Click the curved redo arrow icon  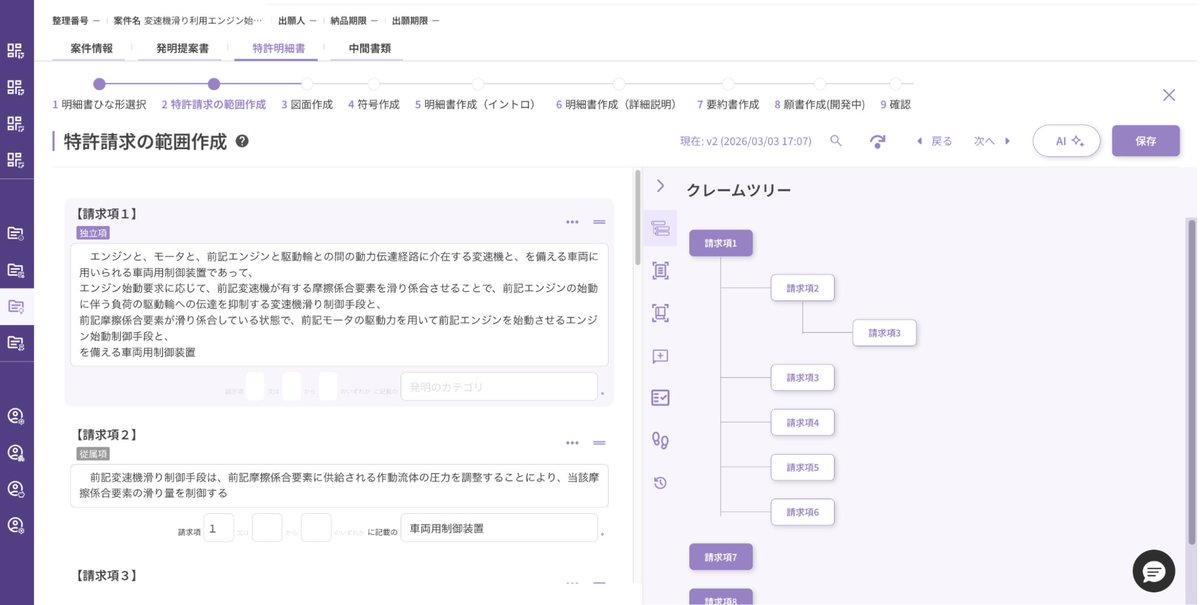tap(877, 141)
